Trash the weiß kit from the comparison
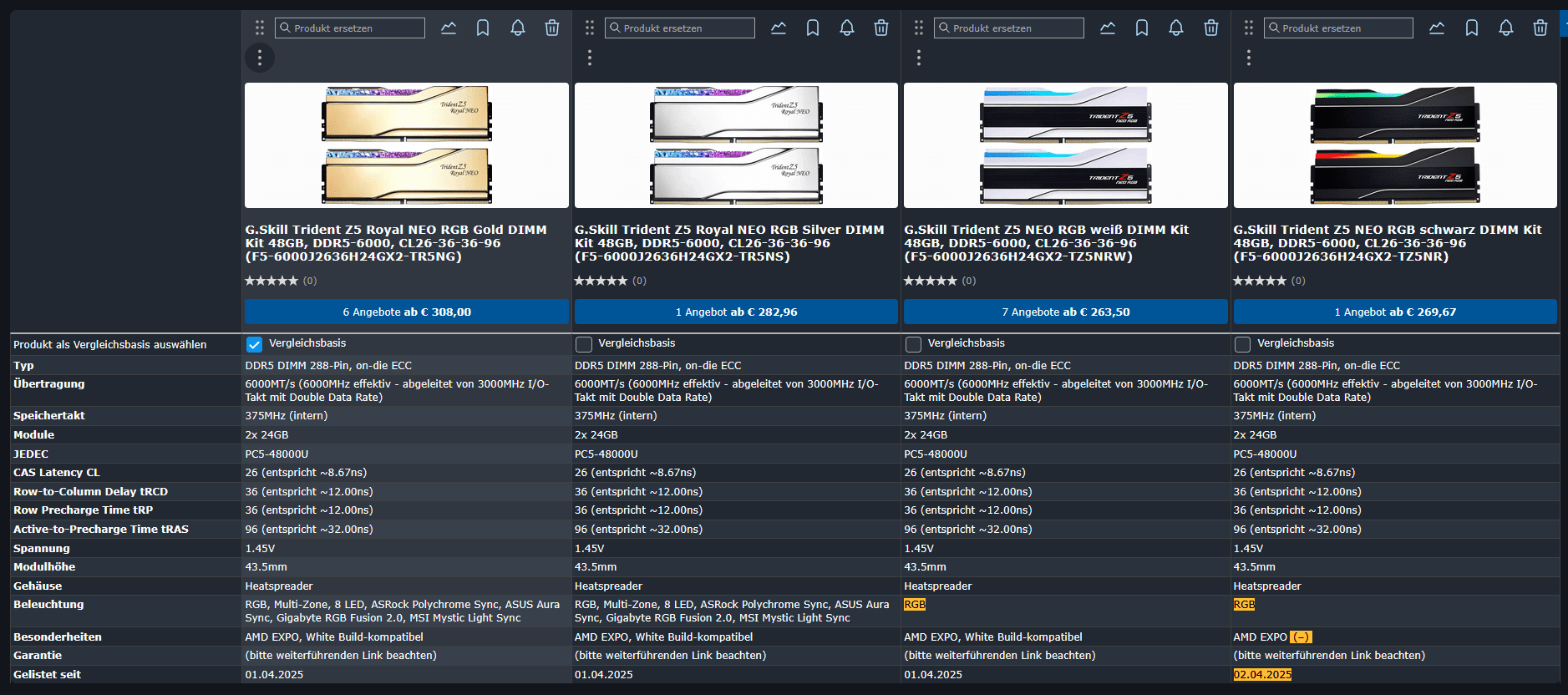This screenshot has width=1568, height=695. [x=1211, y=28]
